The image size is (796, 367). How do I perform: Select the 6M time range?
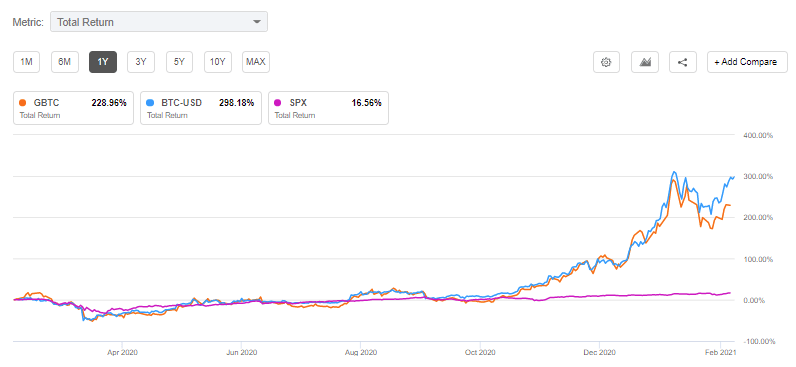pos(64,62)
